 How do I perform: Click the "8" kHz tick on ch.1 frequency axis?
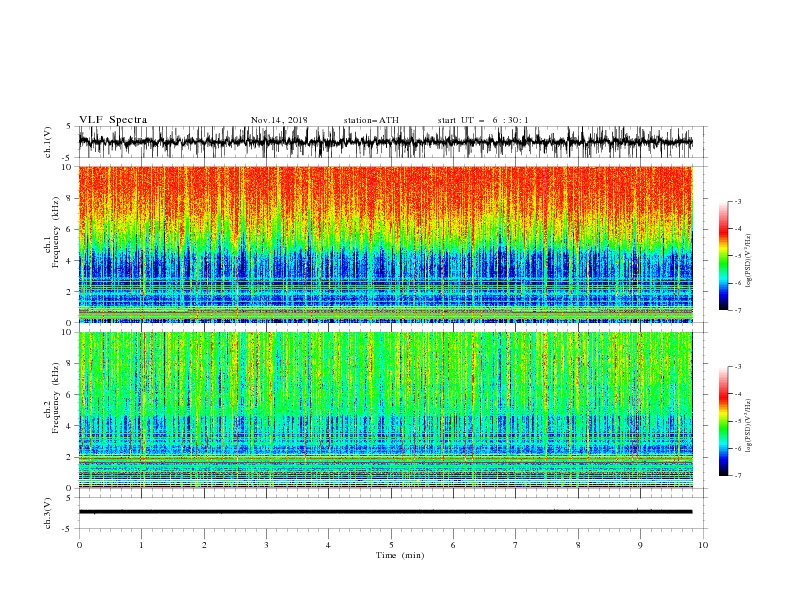tap(70, 198)
